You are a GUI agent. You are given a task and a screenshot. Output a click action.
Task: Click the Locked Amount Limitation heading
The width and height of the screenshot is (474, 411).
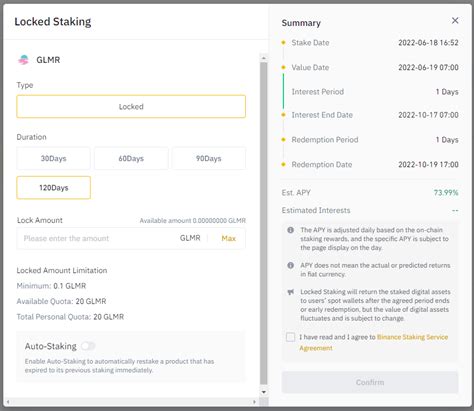62,270
